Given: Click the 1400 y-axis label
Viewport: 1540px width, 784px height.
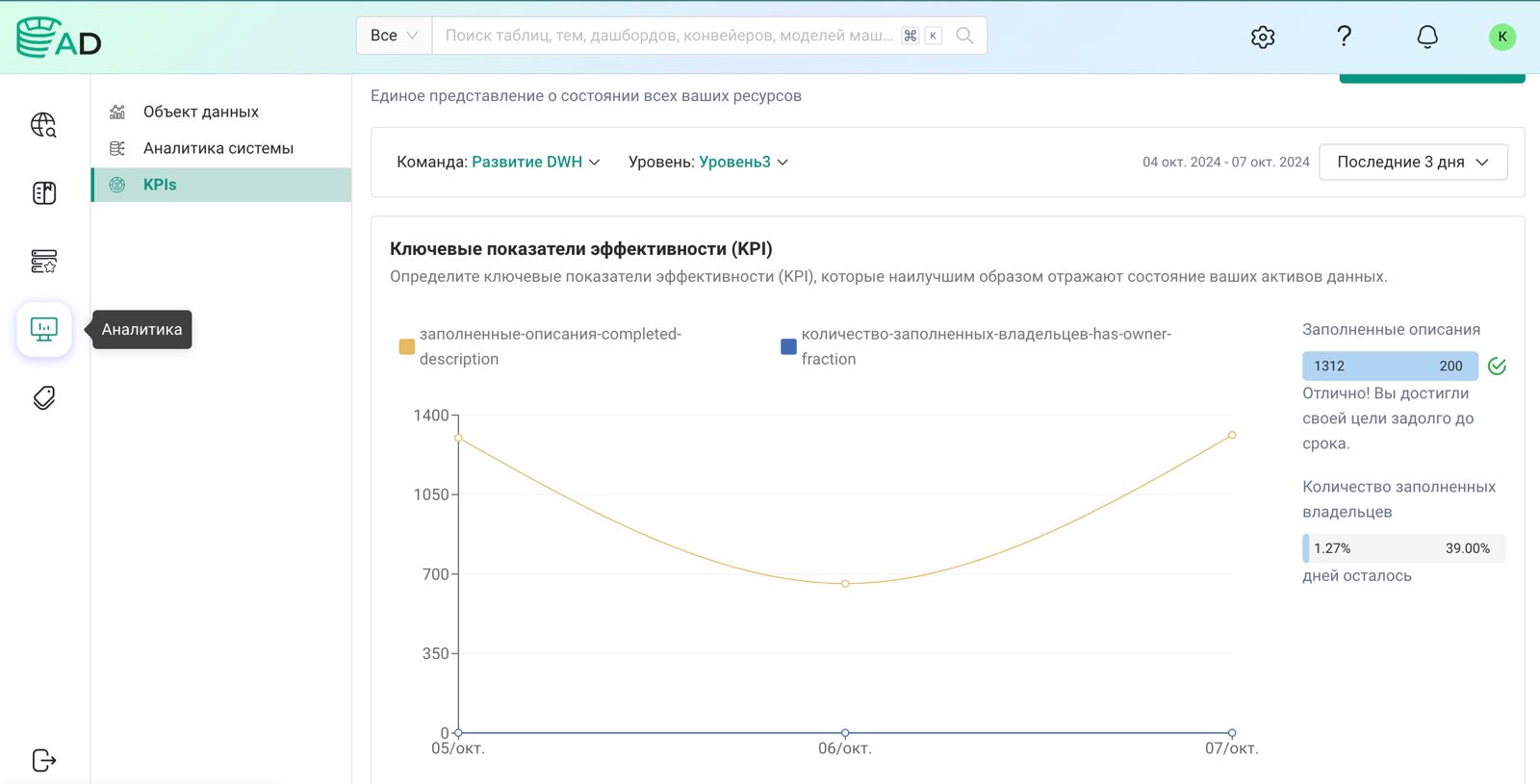Looking at the screenshot, I should pos(431,416).
